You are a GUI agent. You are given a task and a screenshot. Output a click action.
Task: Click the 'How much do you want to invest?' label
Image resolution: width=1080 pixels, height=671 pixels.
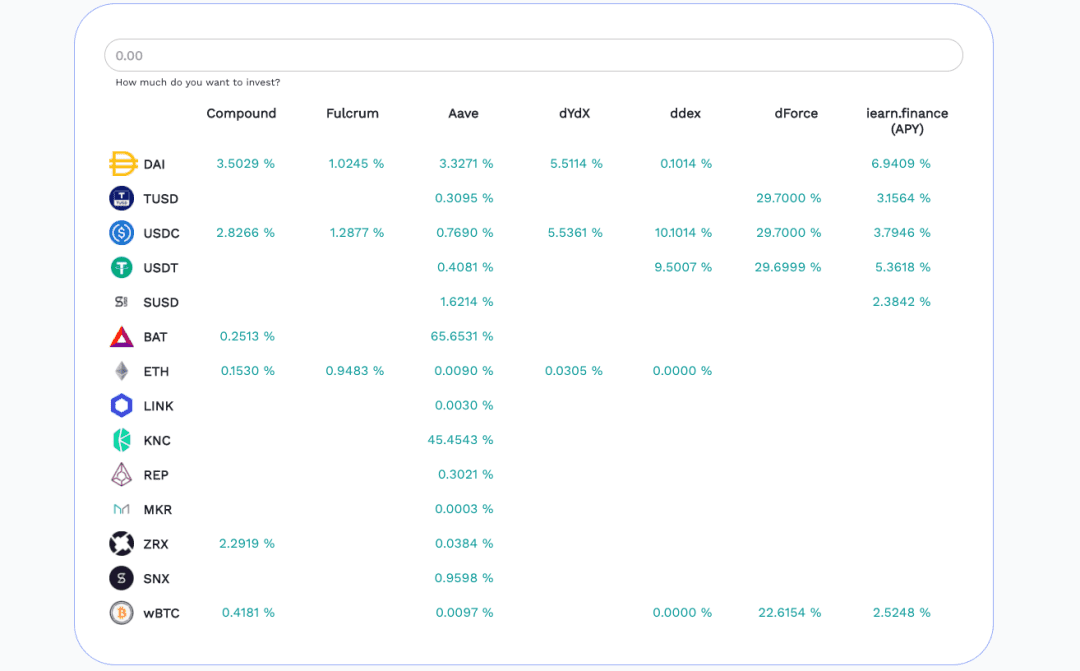(198, 82)
